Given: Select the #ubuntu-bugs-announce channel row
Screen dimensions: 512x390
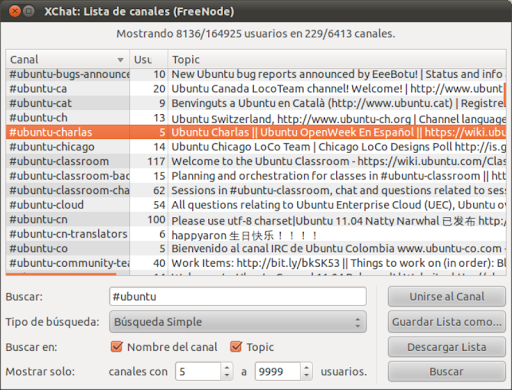Looking at the screenshot, I should click(256, 74).
